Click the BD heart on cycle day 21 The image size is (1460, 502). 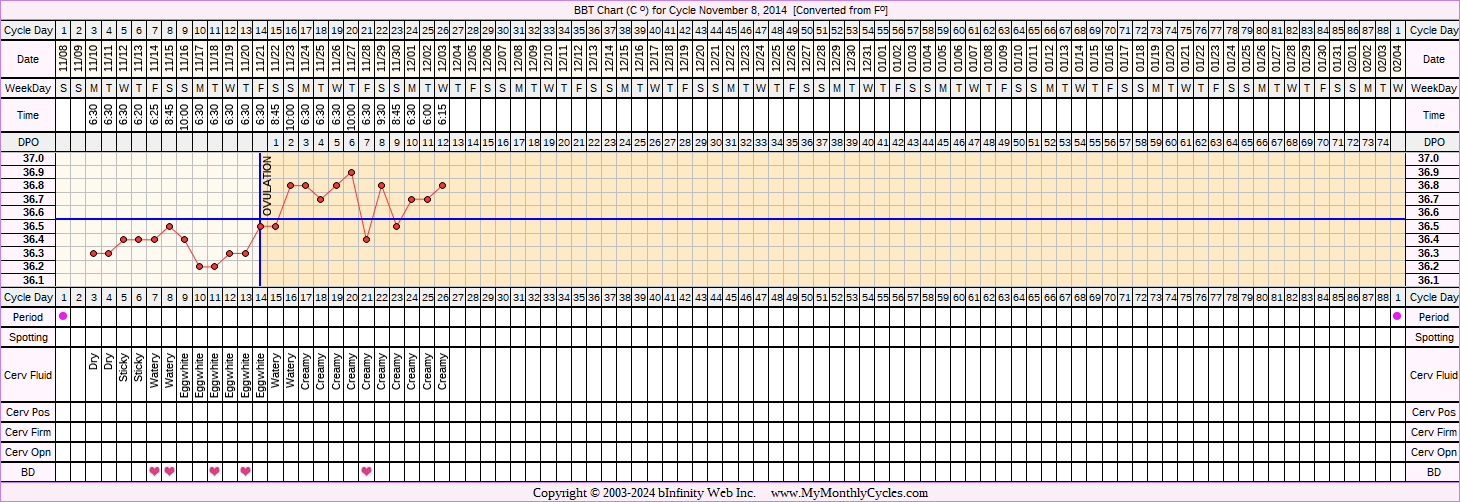(x=367, y=471)
